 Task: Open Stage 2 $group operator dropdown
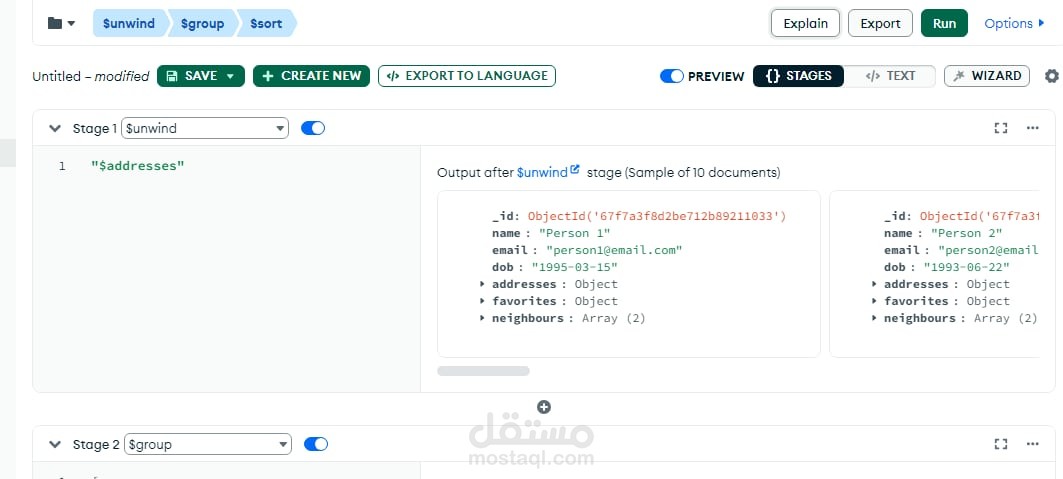tap(206, 444)
